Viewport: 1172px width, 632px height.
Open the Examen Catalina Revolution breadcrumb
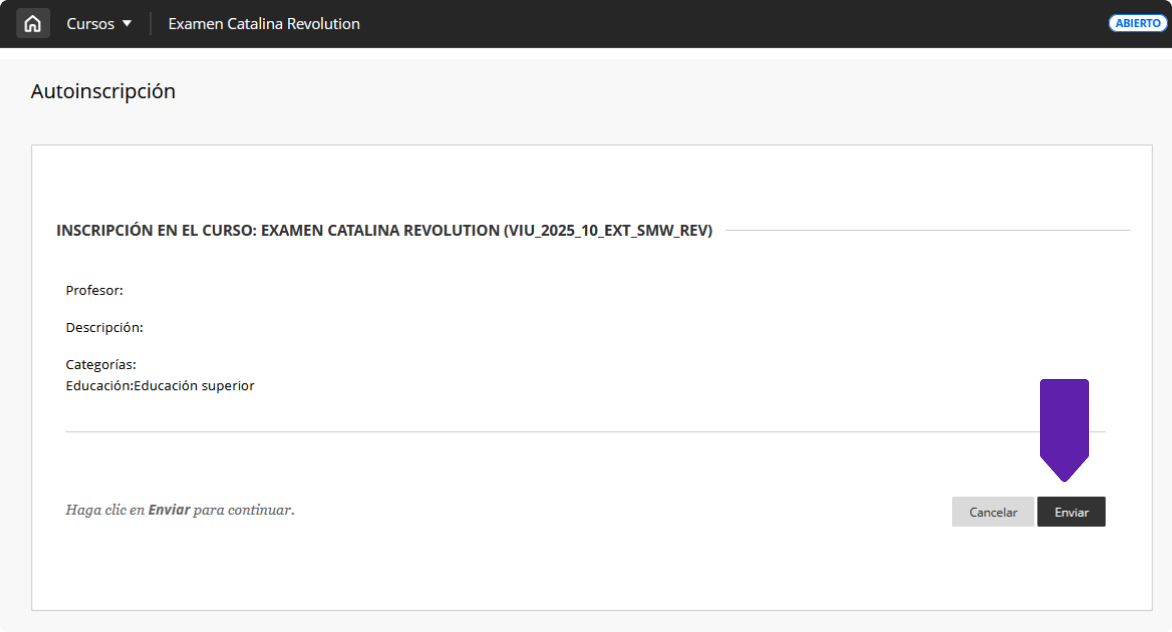point(263,23)
